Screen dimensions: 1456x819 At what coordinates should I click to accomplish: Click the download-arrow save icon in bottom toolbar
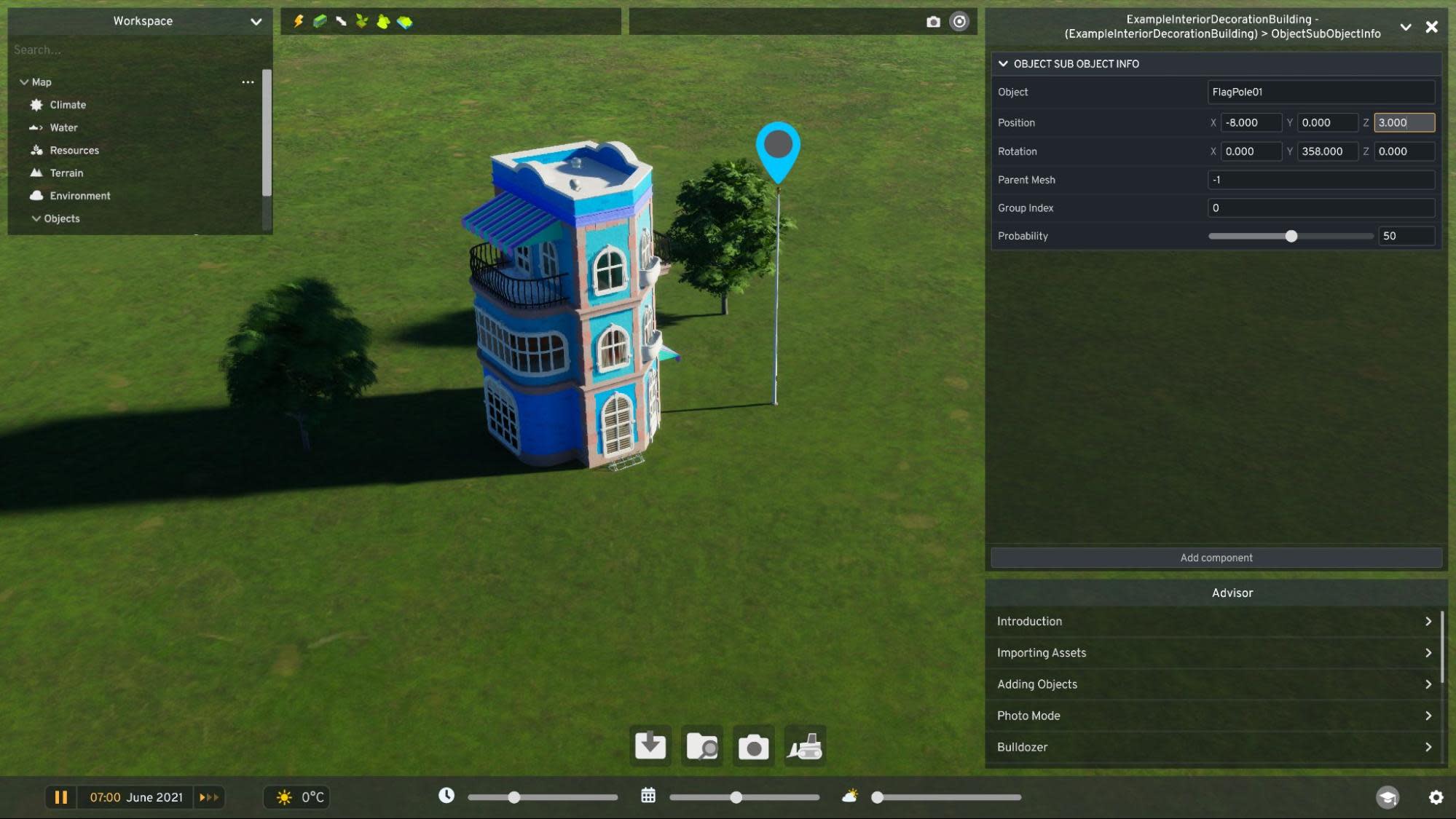click(x=650, y=746)
